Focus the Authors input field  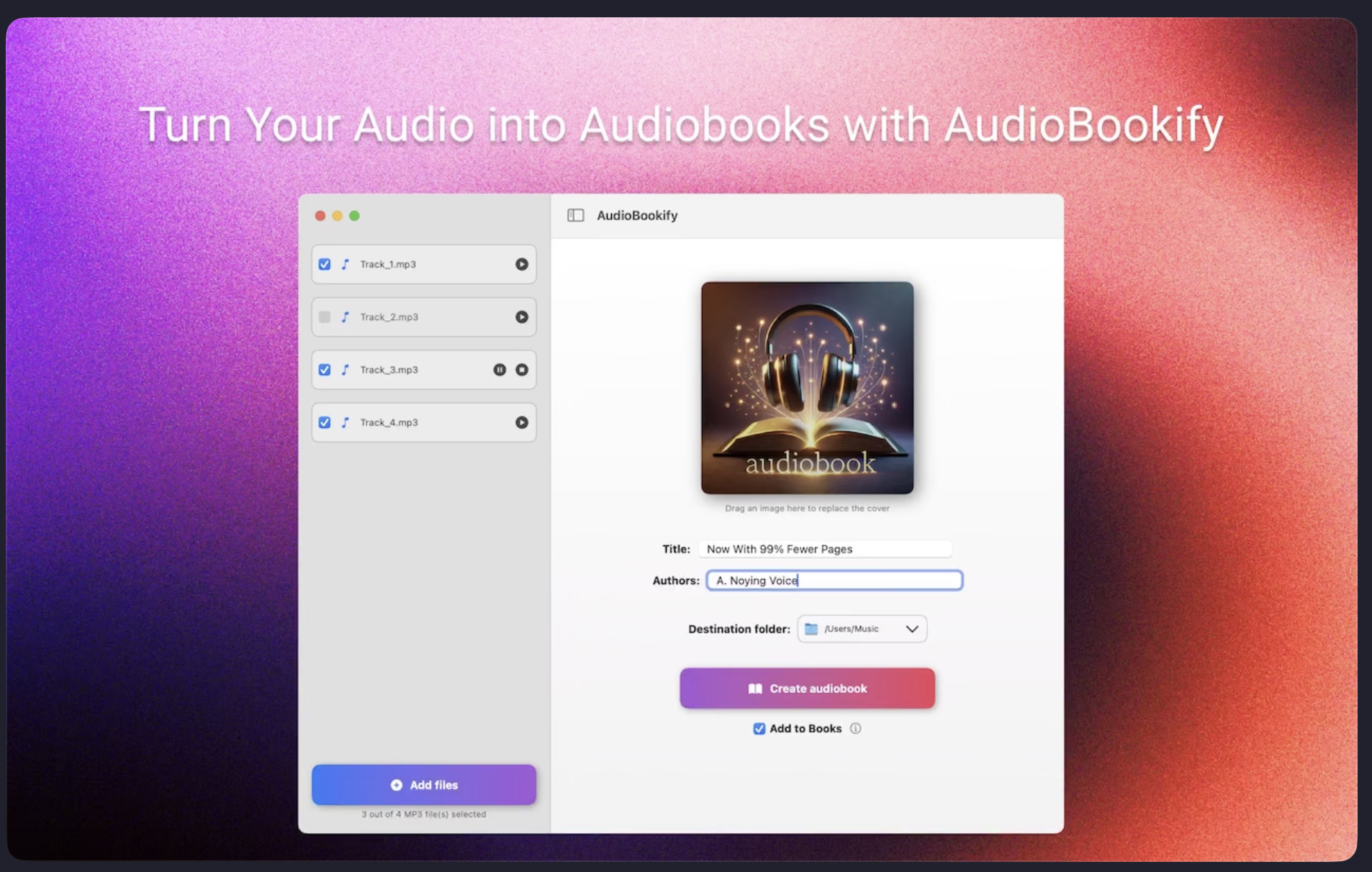point(834,581)
